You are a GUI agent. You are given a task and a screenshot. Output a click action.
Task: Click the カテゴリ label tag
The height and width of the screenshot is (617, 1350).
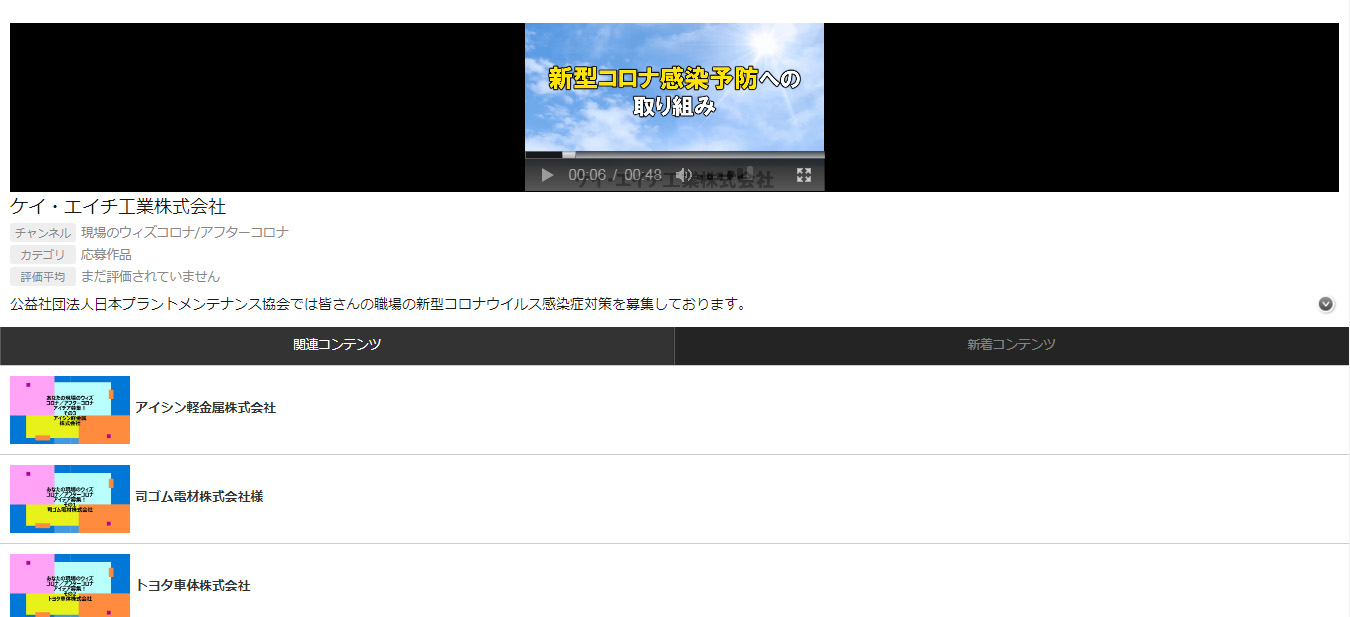tap(43, 254)
